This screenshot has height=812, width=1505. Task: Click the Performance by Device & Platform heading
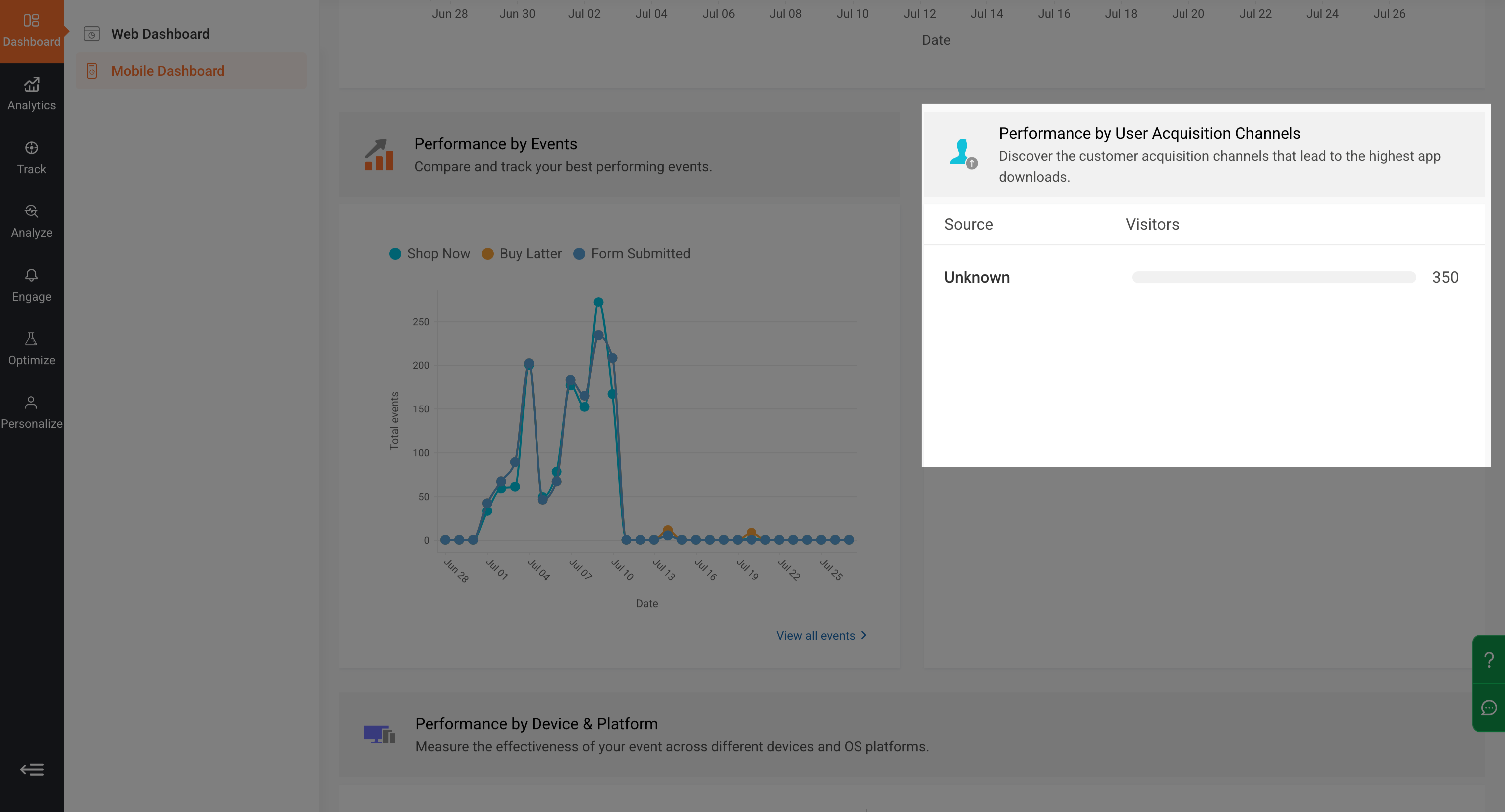pyautogui.click(x=537, y=724)
